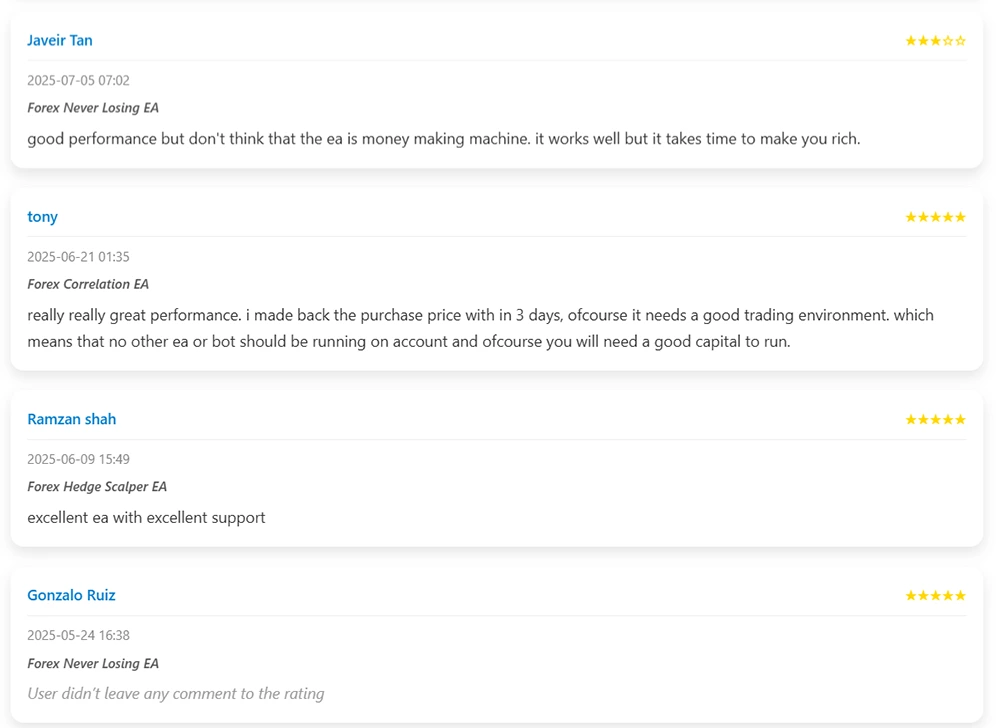Click the 2025-06-21 01:35 review date
The height and width of the screenshot is (728, 1000).
78,257
